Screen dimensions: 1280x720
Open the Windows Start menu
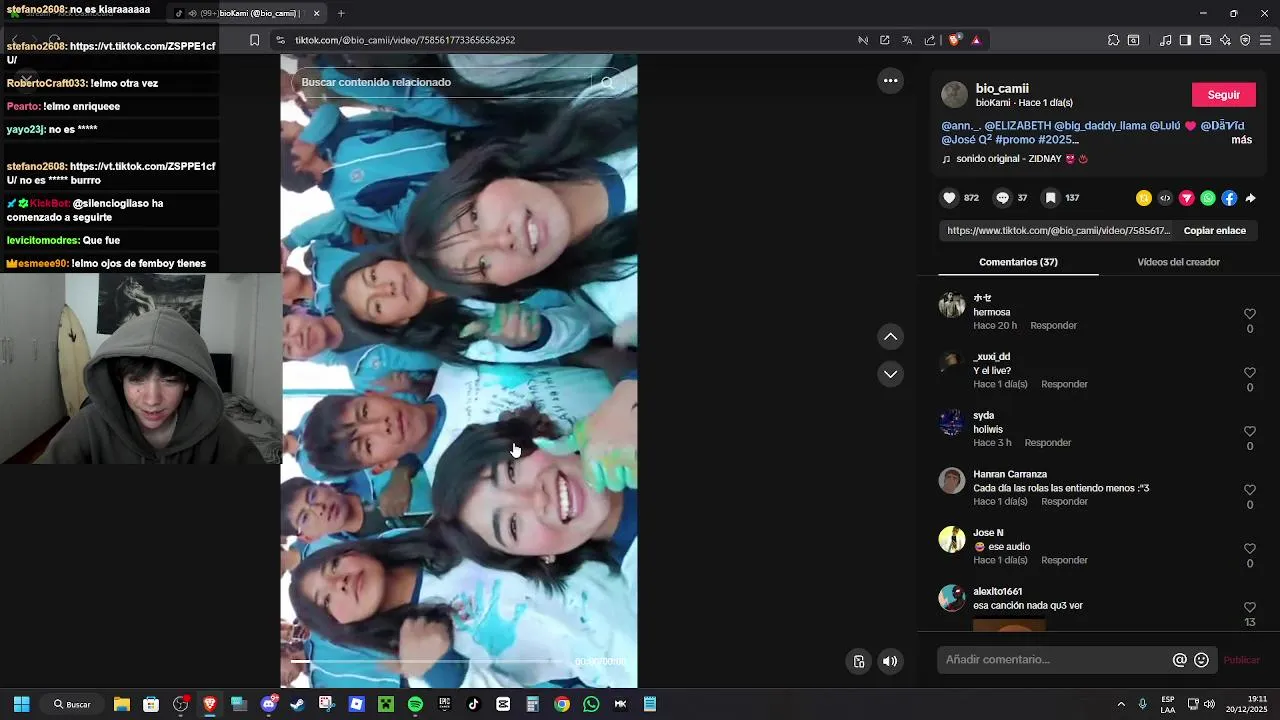(x=21, y=704)
